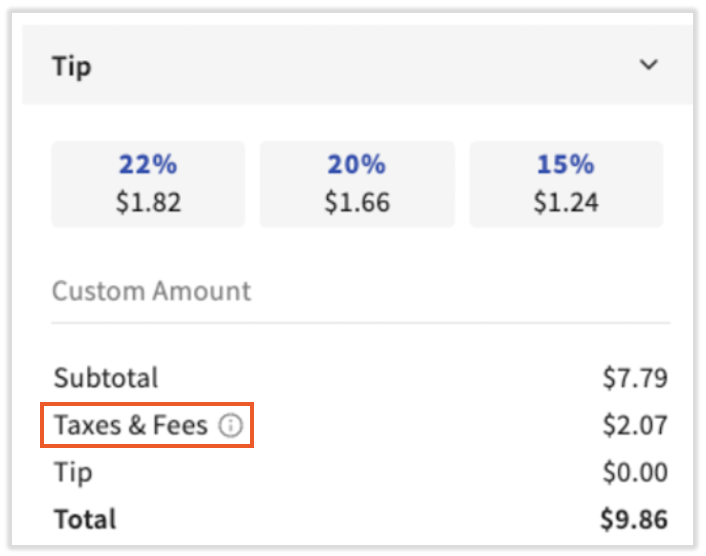Click the Tip section header title
This screenshot has height=556, width=706.
(72, 67)
